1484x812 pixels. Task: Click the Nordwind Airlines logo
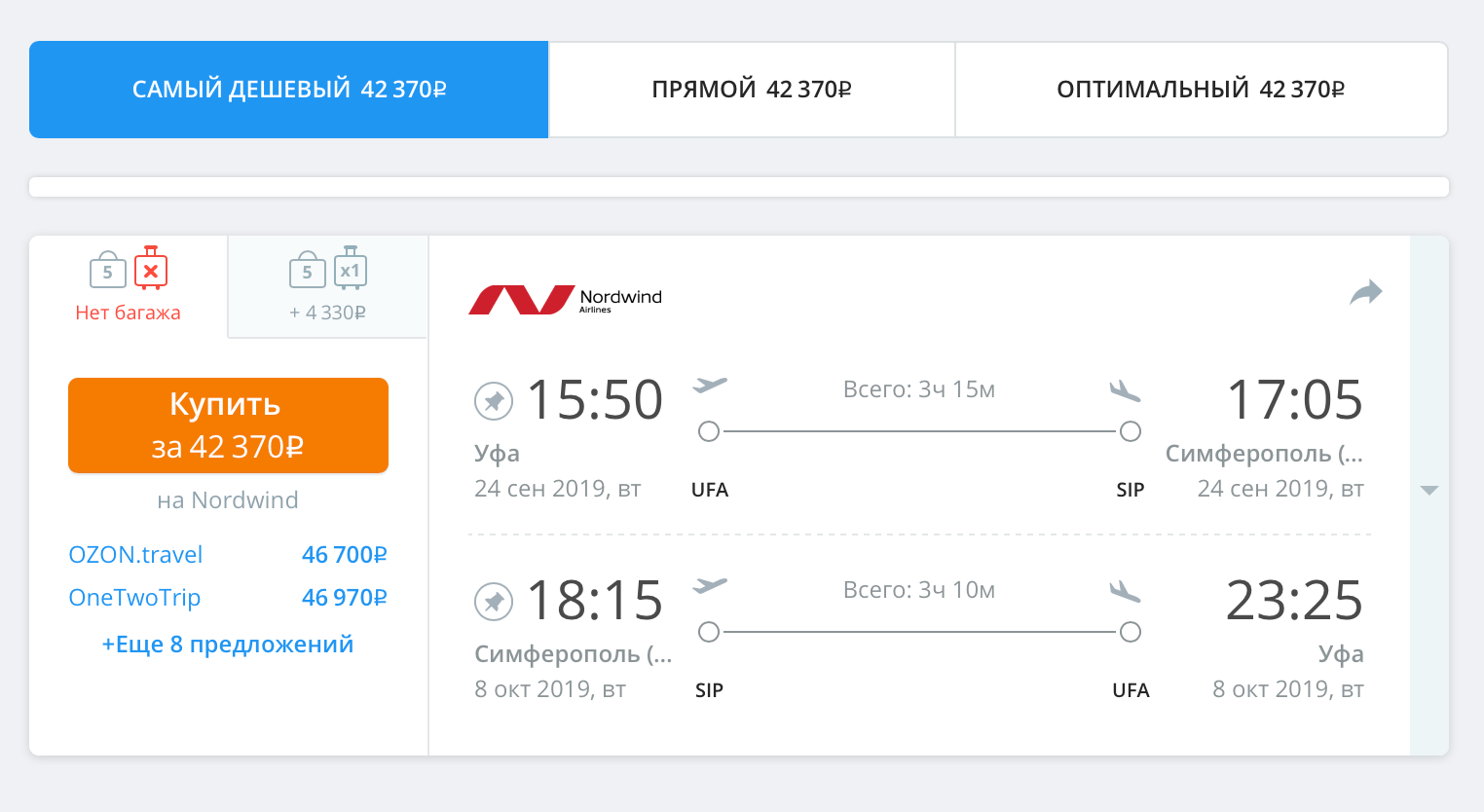(565, 300)
